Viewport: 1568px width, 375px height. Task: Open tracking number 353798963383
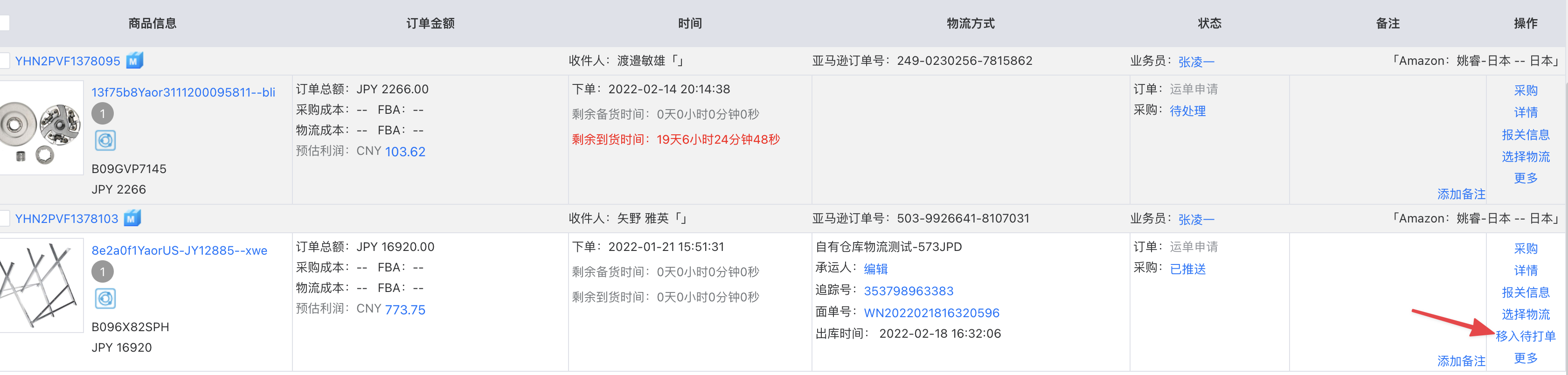(x=908, y=291)
